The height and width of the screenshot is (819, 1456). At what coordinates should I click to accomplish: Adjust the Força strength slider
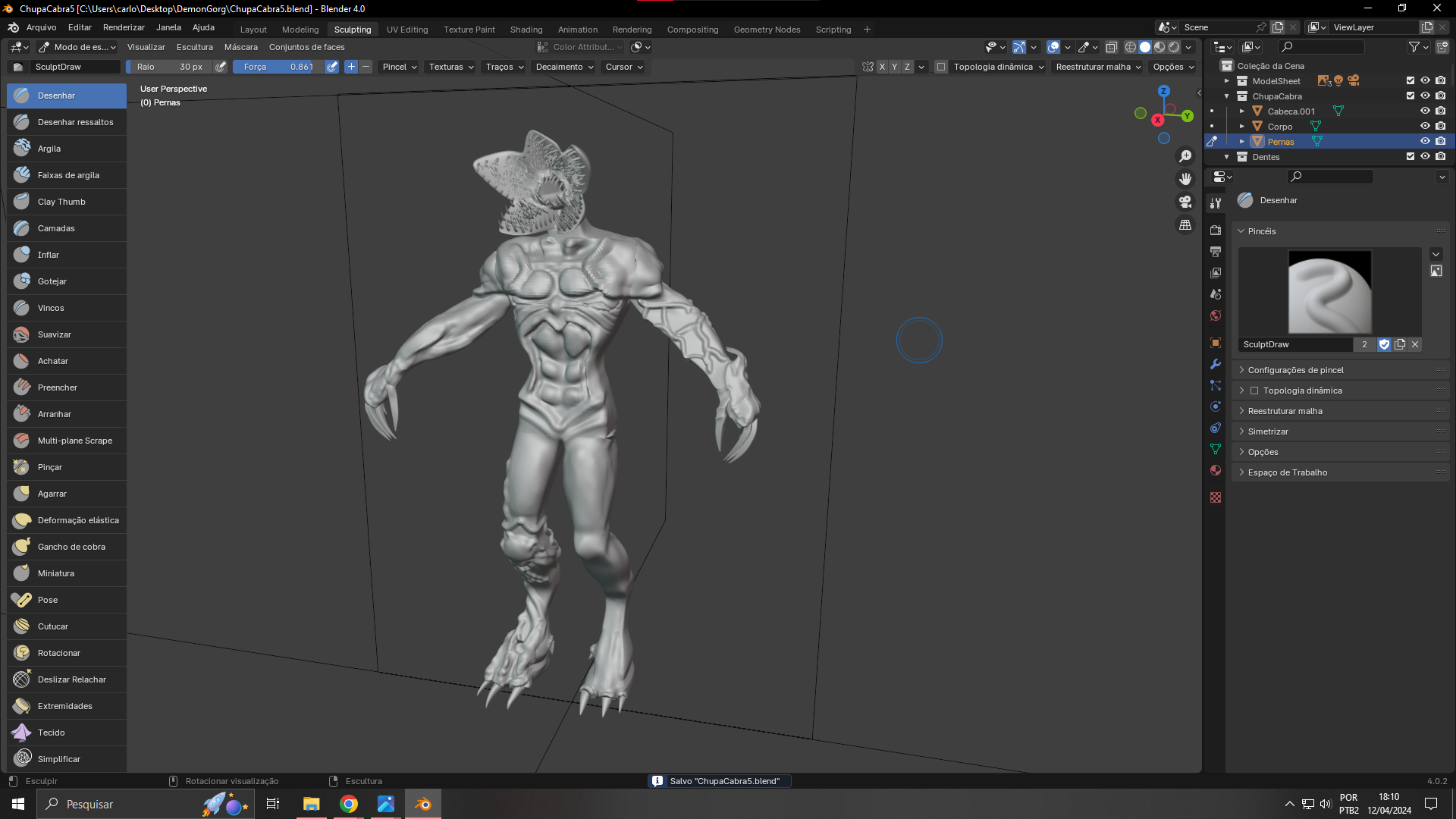(x=278, y=67)
